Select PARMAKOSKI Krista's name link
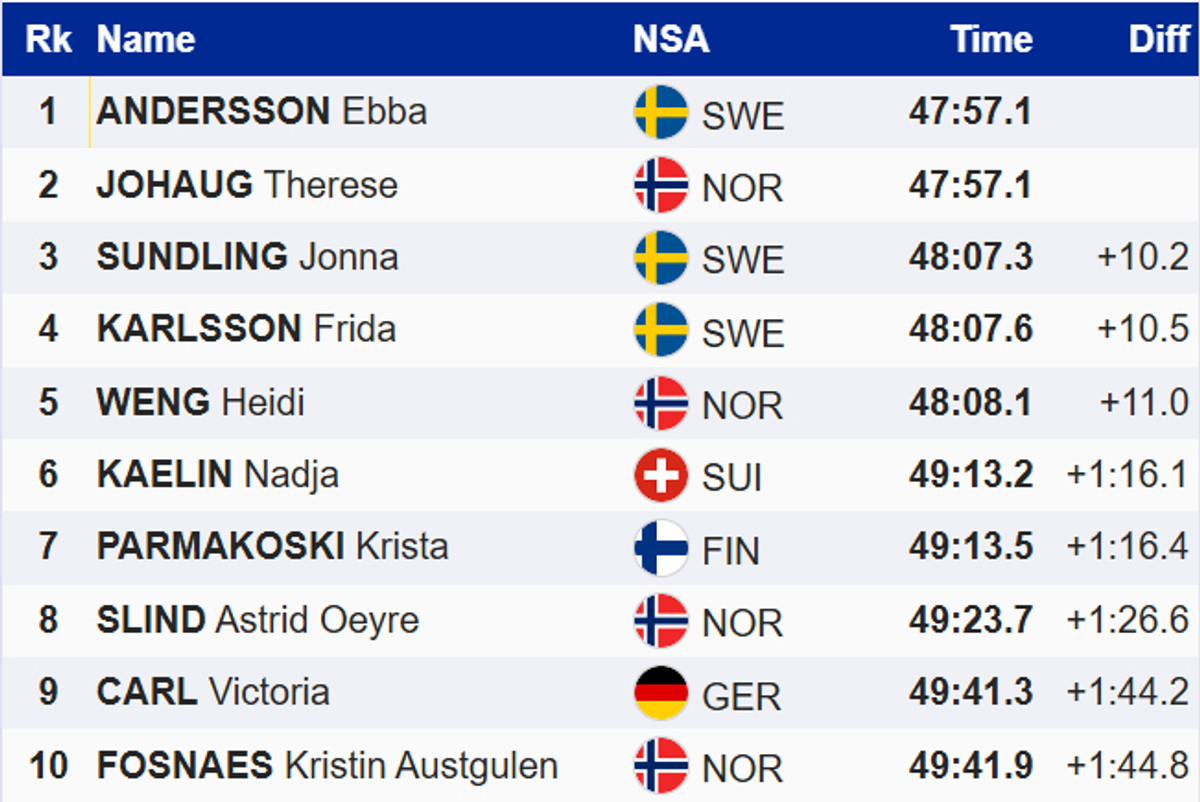 [272, 547]
